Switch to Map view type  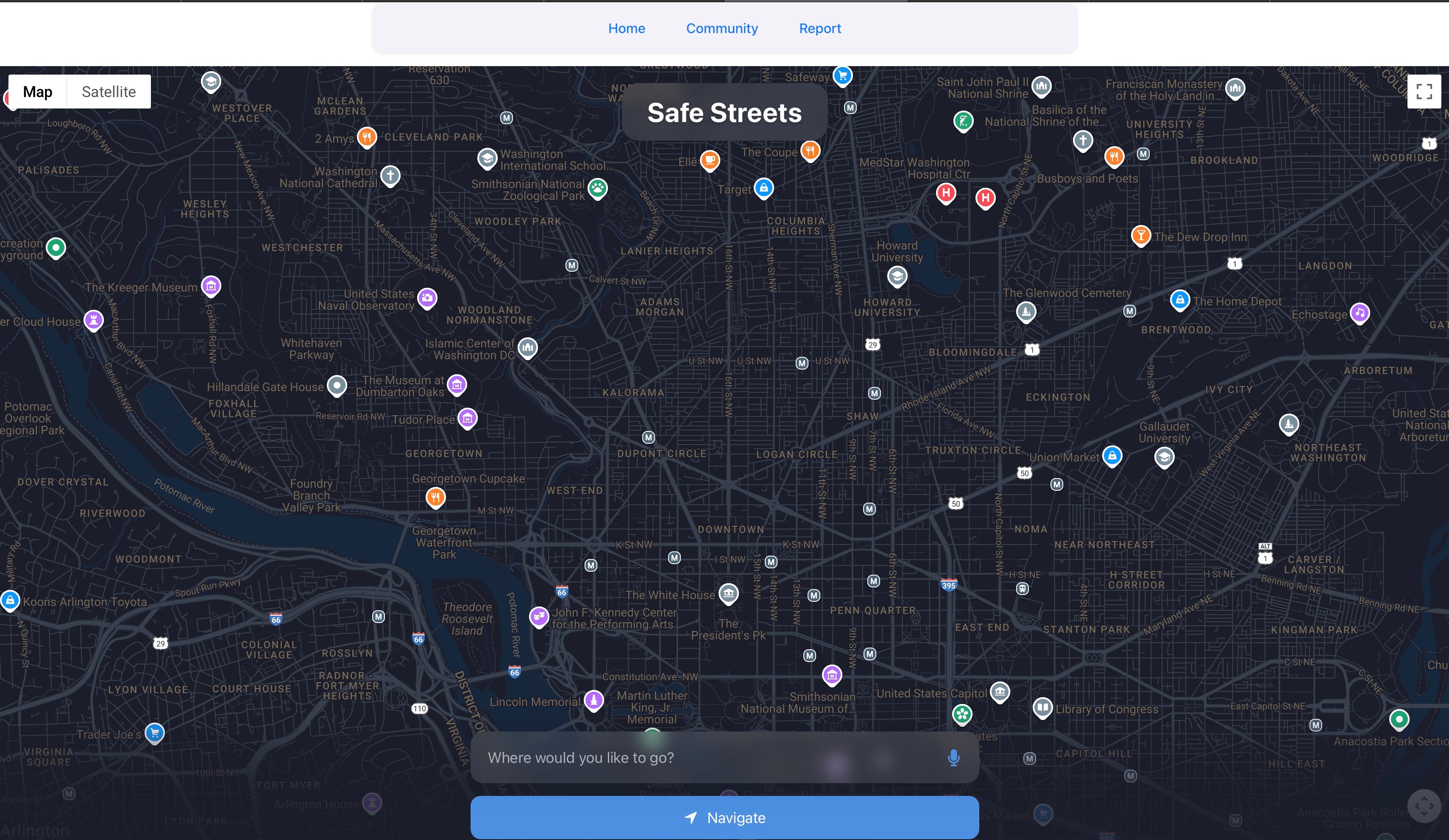pyautogui.click(x=37, y=92)
